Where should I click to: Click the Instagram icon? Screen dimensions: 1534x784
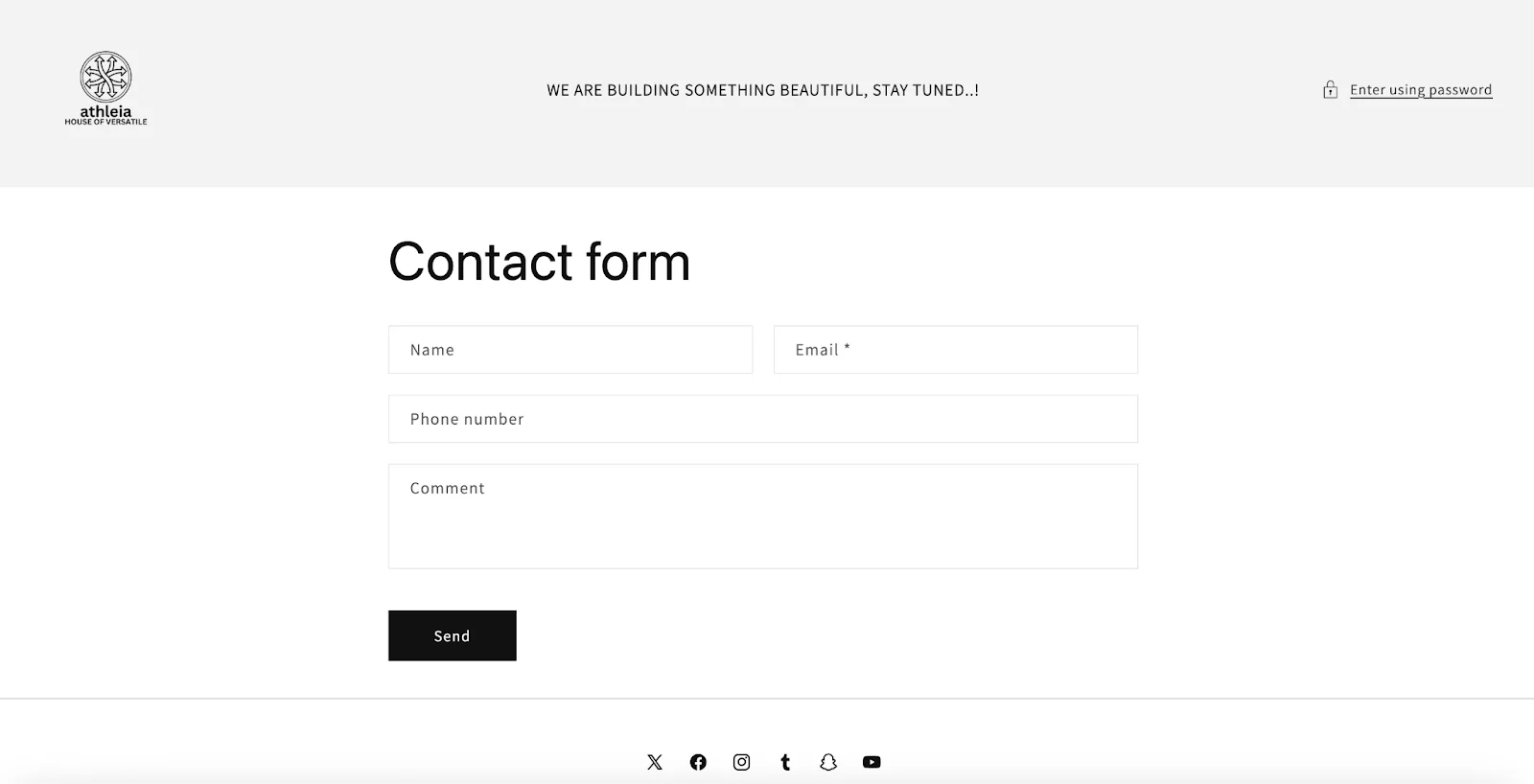pyautogui.click(x=742, y=762)
